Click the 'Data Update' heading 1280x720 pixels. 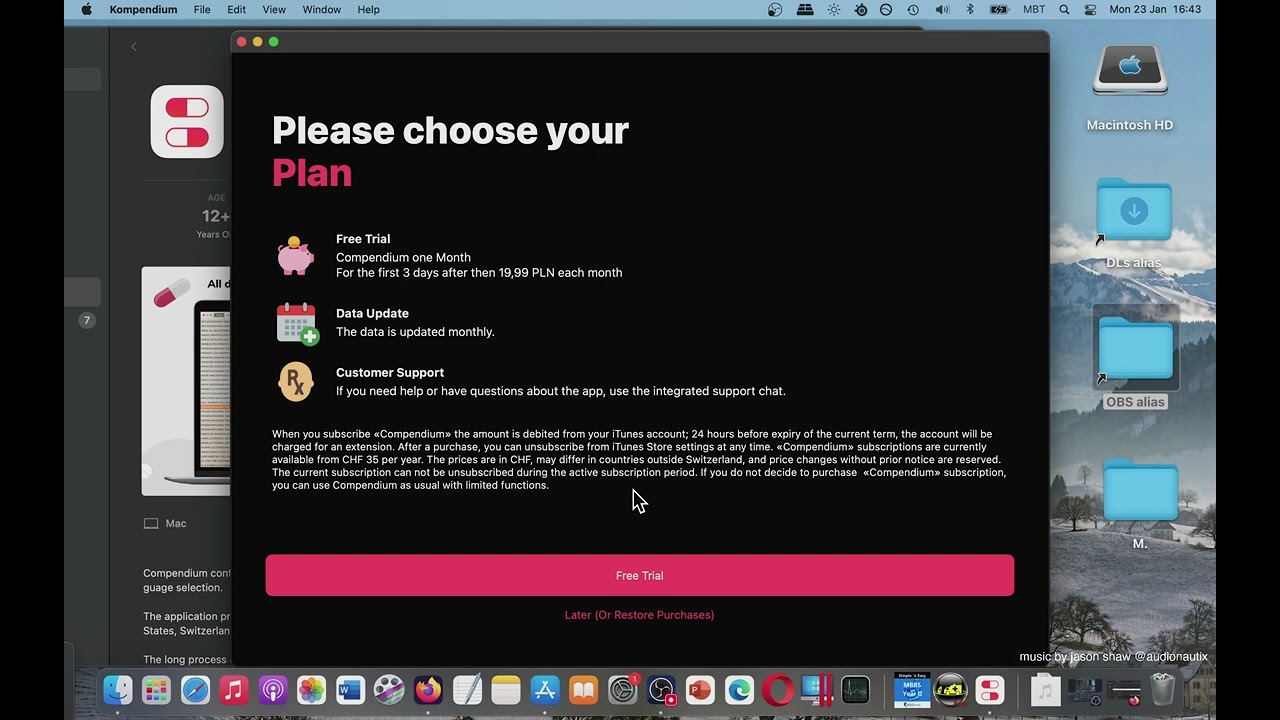pos(372,313)
